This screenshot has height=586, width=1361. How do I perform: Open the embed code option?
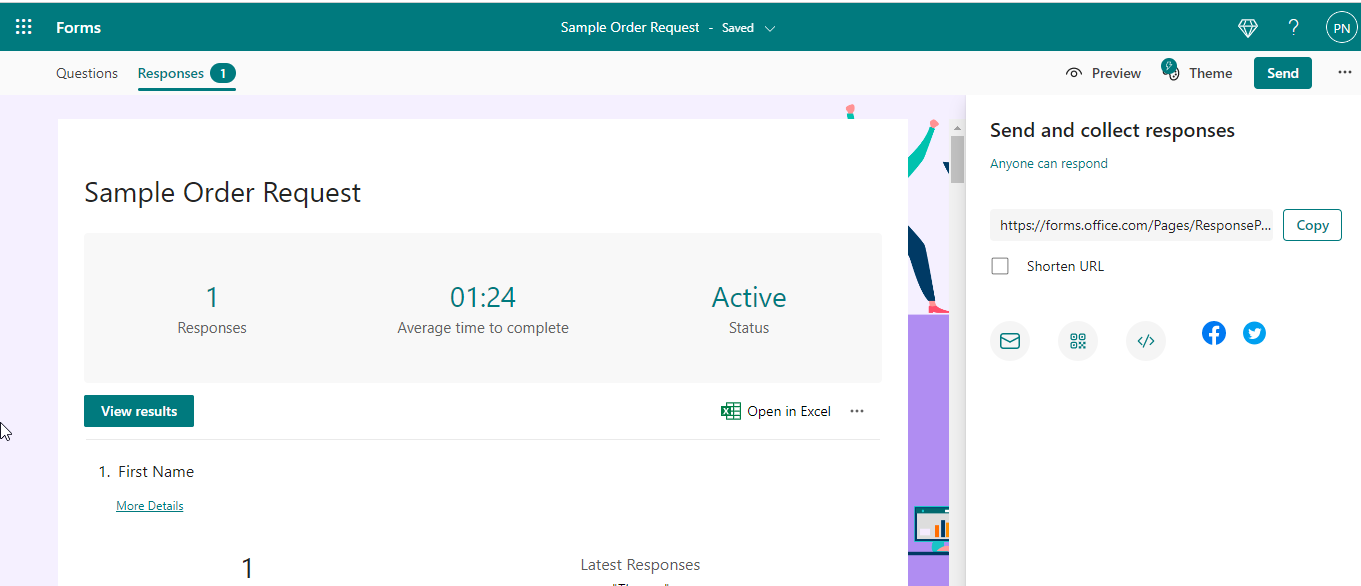(x=1146, y=340)
